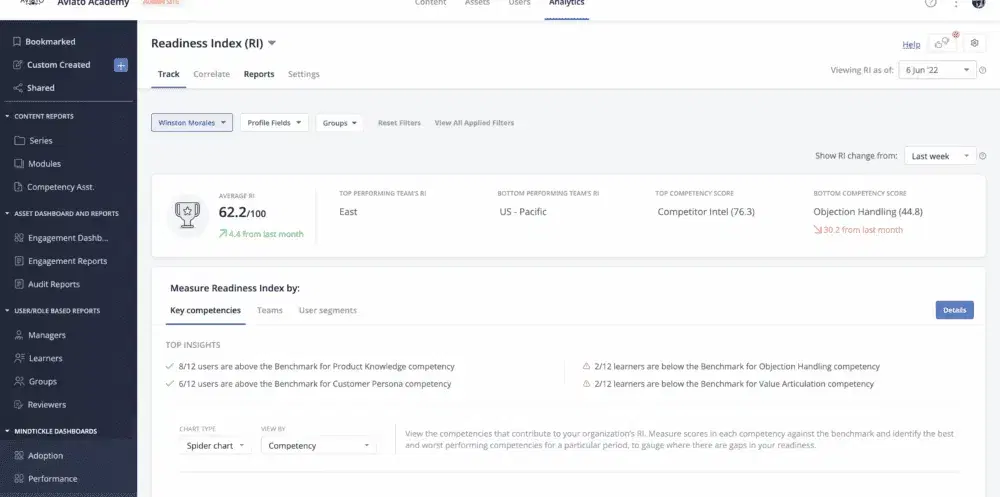Collapse Asset Dashboard and Reports section

click(7, 214)
